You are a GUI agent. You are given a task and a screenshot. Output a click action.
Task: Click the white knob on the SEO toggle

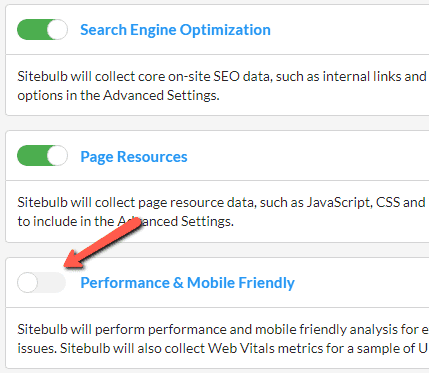click(57, 30)
